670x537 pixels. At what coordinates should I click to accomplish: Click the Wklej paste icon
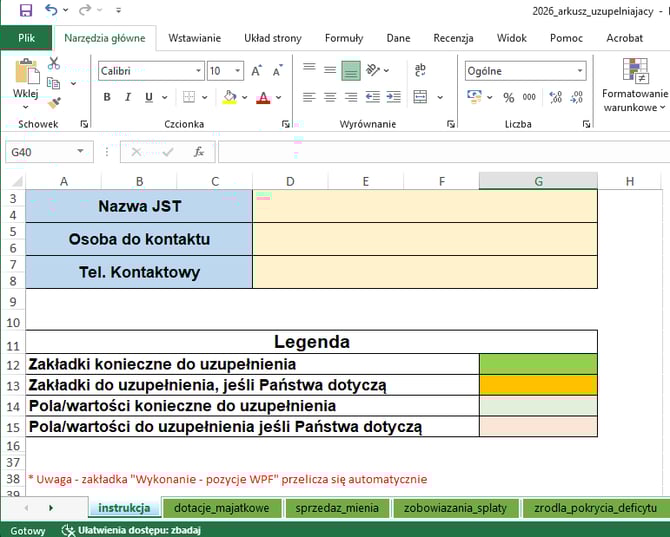point(25,80)
